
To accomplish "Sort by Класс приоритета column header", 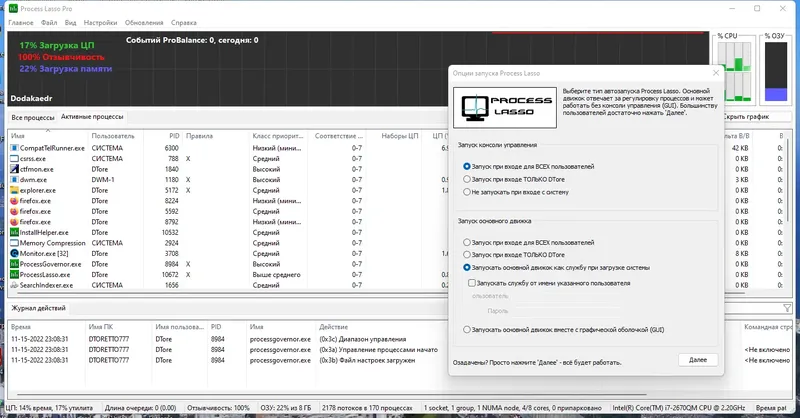I will [x=280, y=136].
